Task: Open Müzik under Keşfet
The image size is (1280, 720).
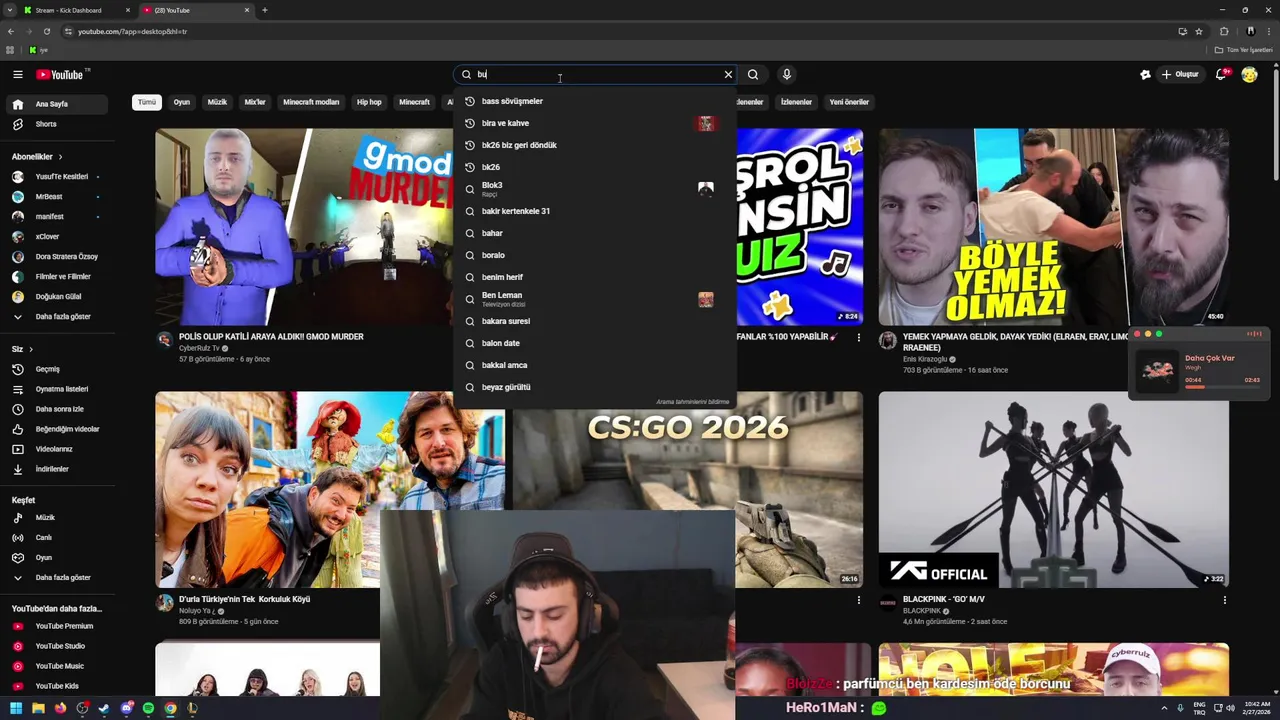Action: point(56,518)
